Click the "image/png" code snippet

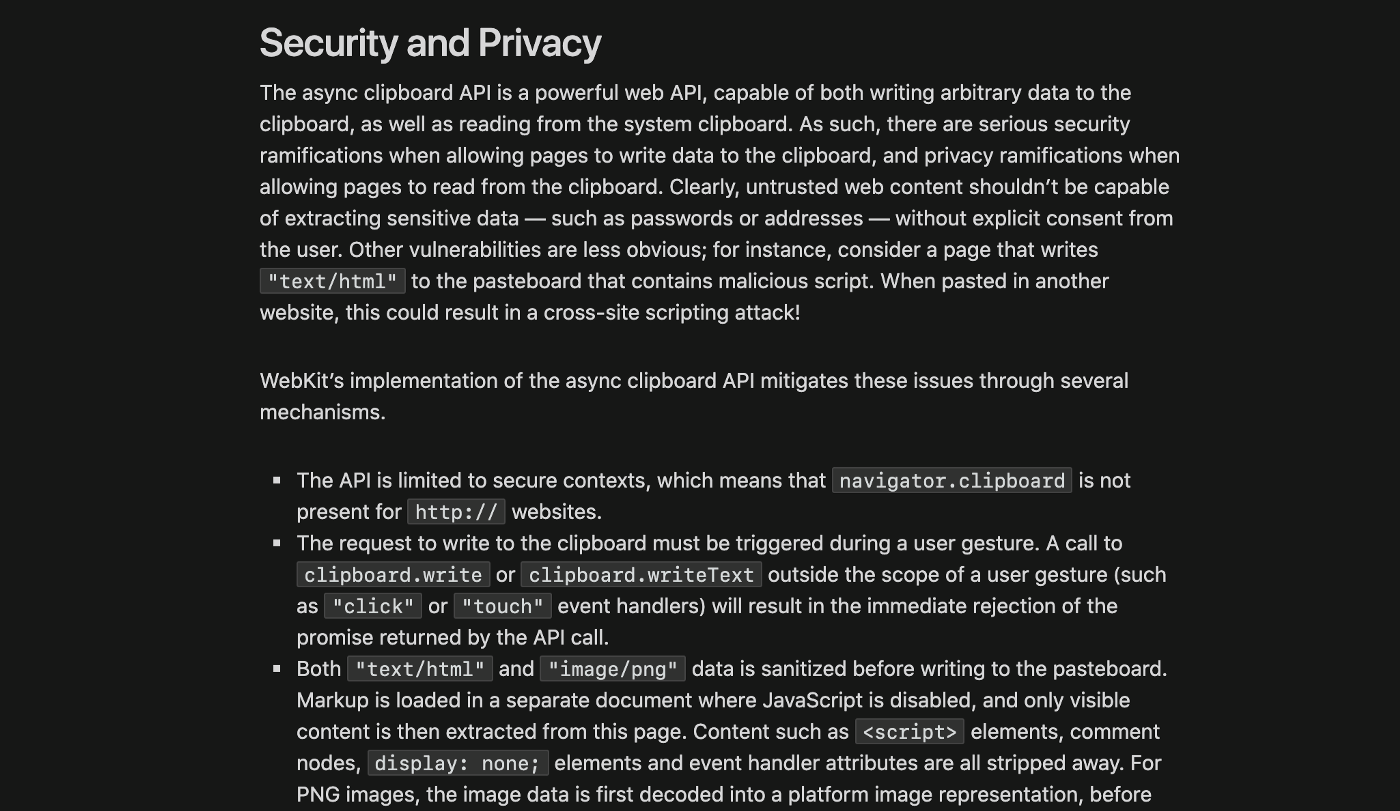tap(613, 669)
